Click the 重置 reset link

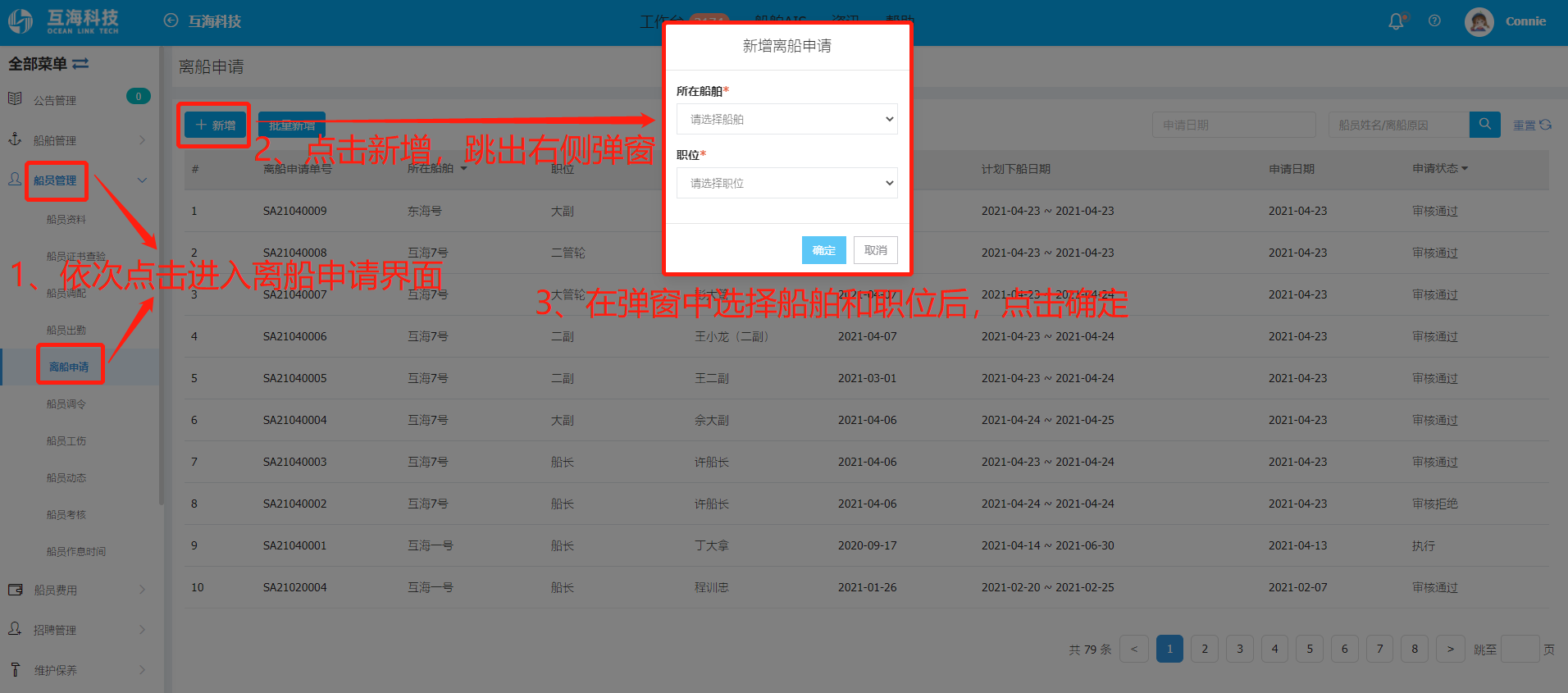coord(1524,125)
